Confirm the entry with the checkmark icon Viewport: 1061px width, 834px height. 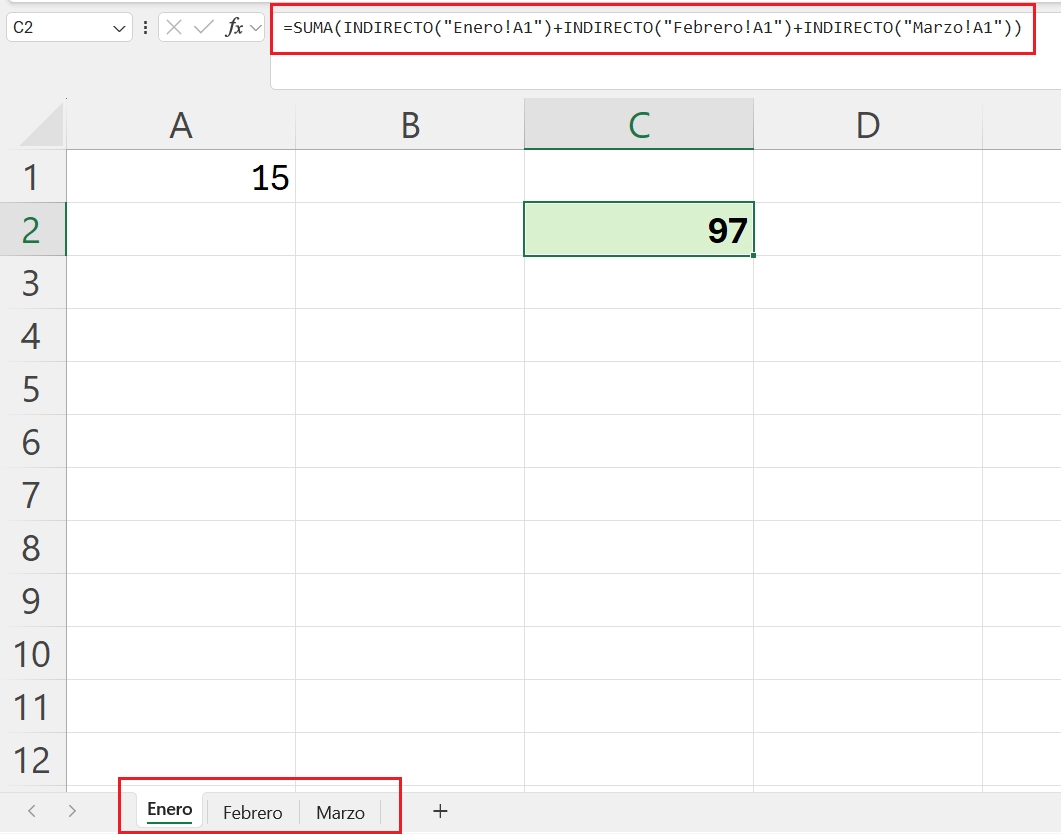(203, 28)
